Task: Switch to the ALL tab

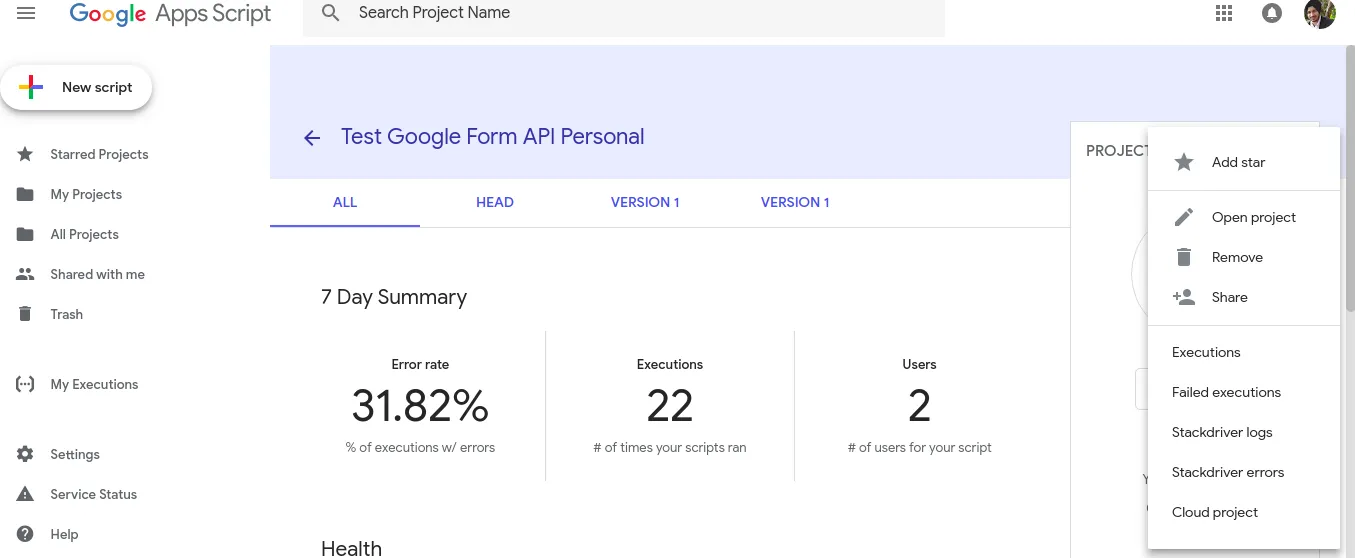Action: [345, 202]
